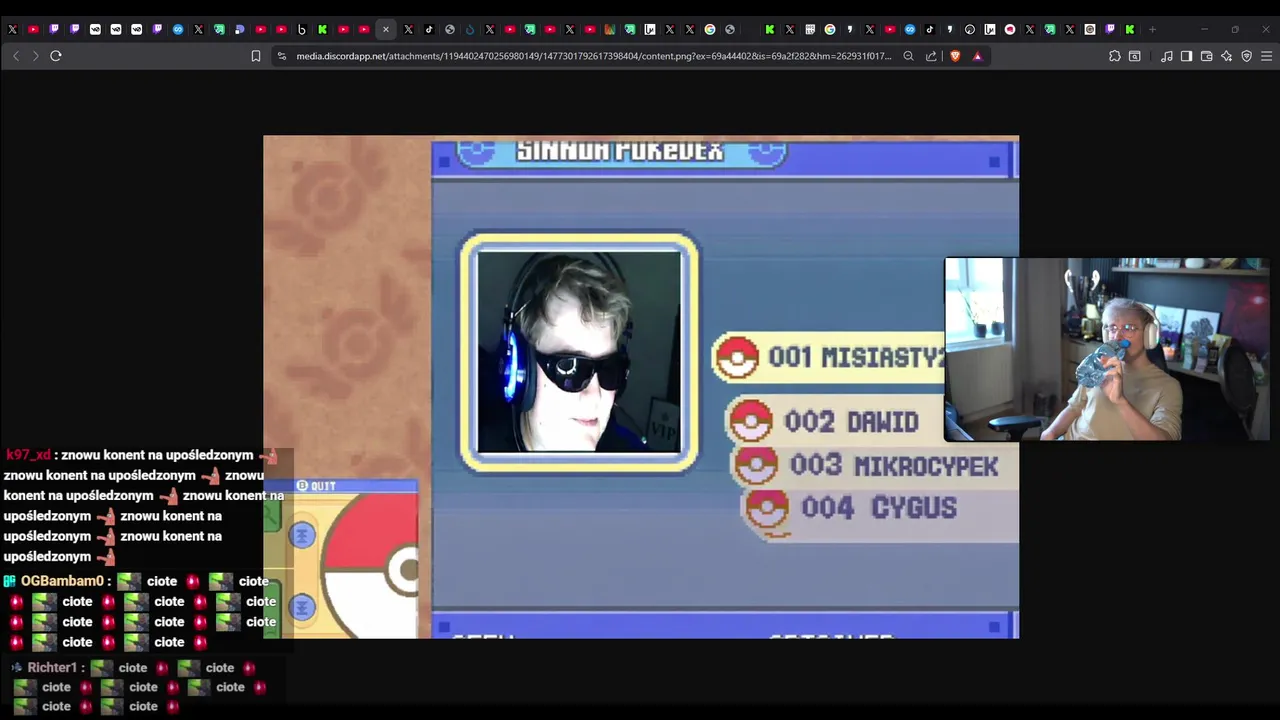This screenshot has height=720, width=1280.
Task: Click the Pokeball beside 002 DAWID
Action: click(750, 421)
